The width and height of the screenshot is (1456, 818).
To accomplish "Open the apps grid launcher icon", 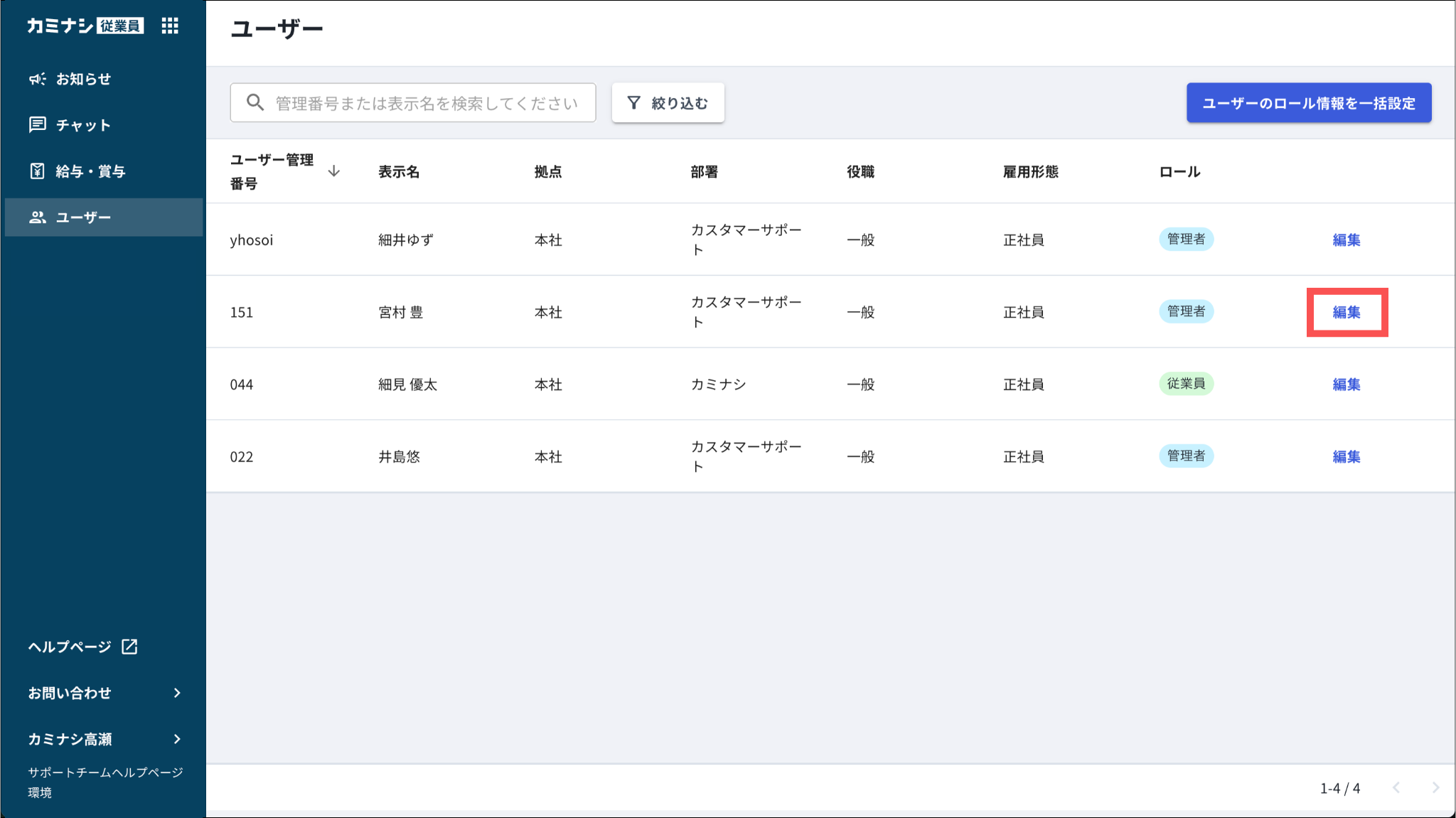I will (x=170, y=26).
